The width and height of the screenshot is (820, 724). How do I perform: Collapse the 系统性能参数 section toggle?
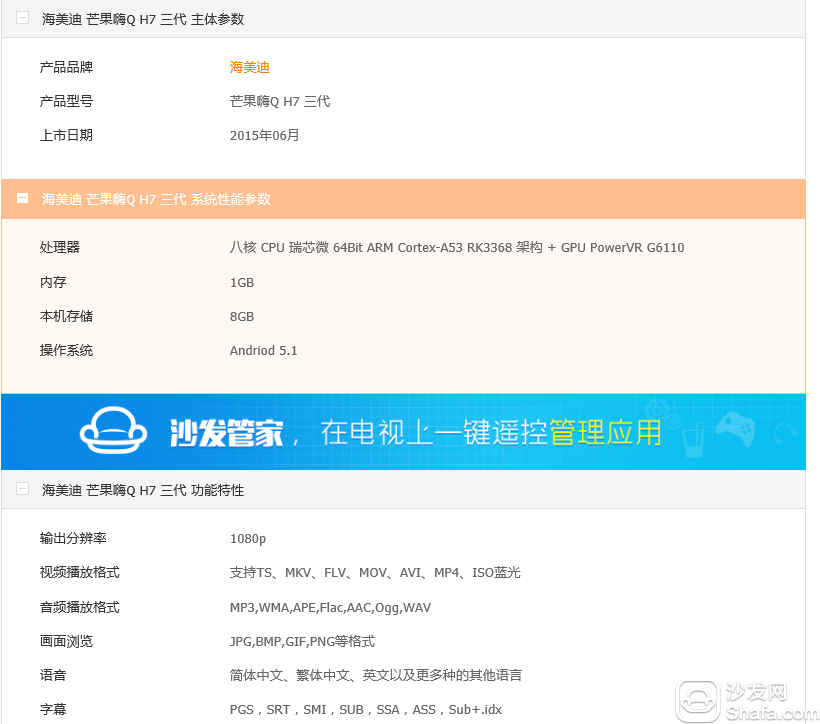tap(22, 198)
